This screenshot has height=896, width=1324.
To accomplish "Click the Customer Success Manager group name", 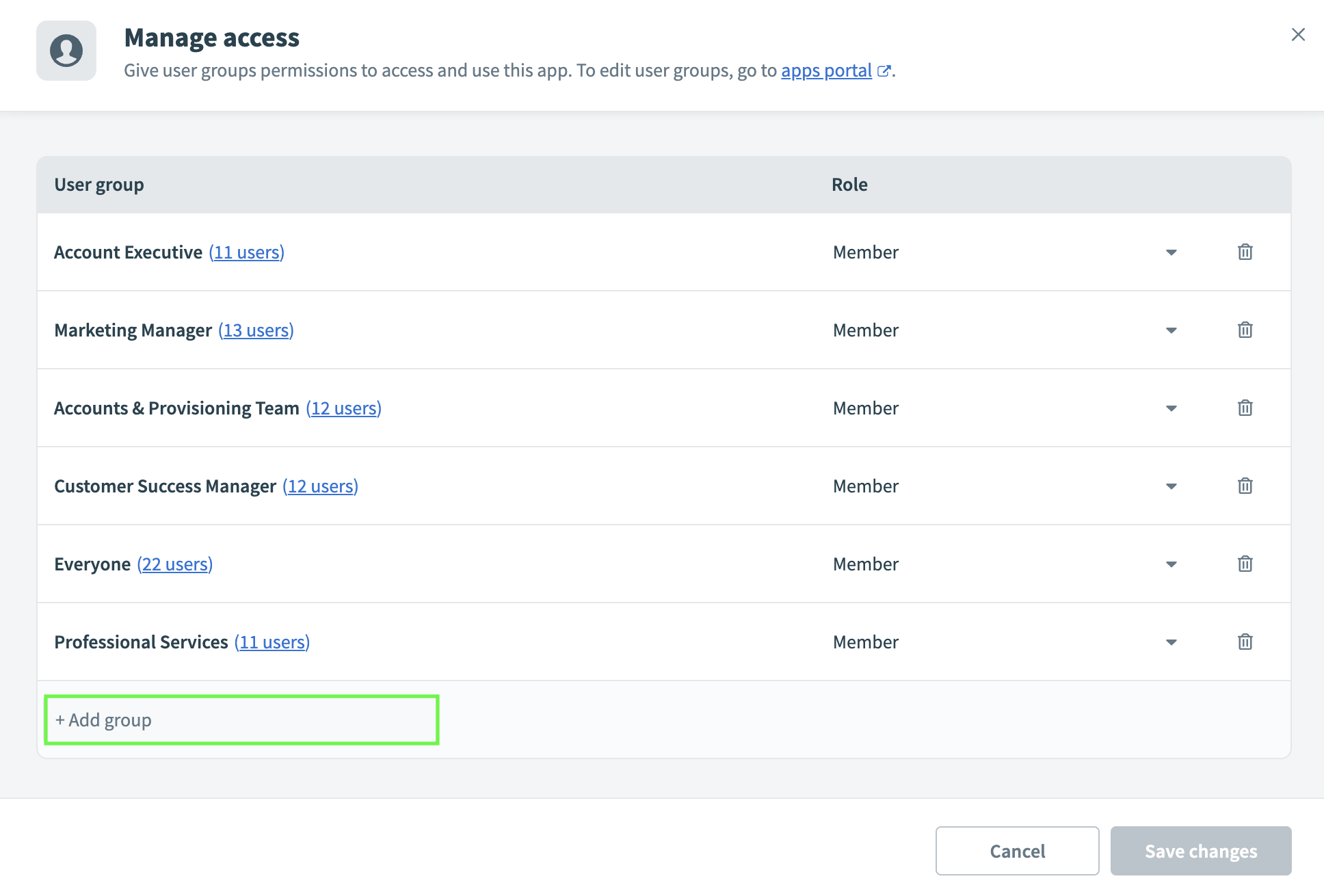I will 165,486.
